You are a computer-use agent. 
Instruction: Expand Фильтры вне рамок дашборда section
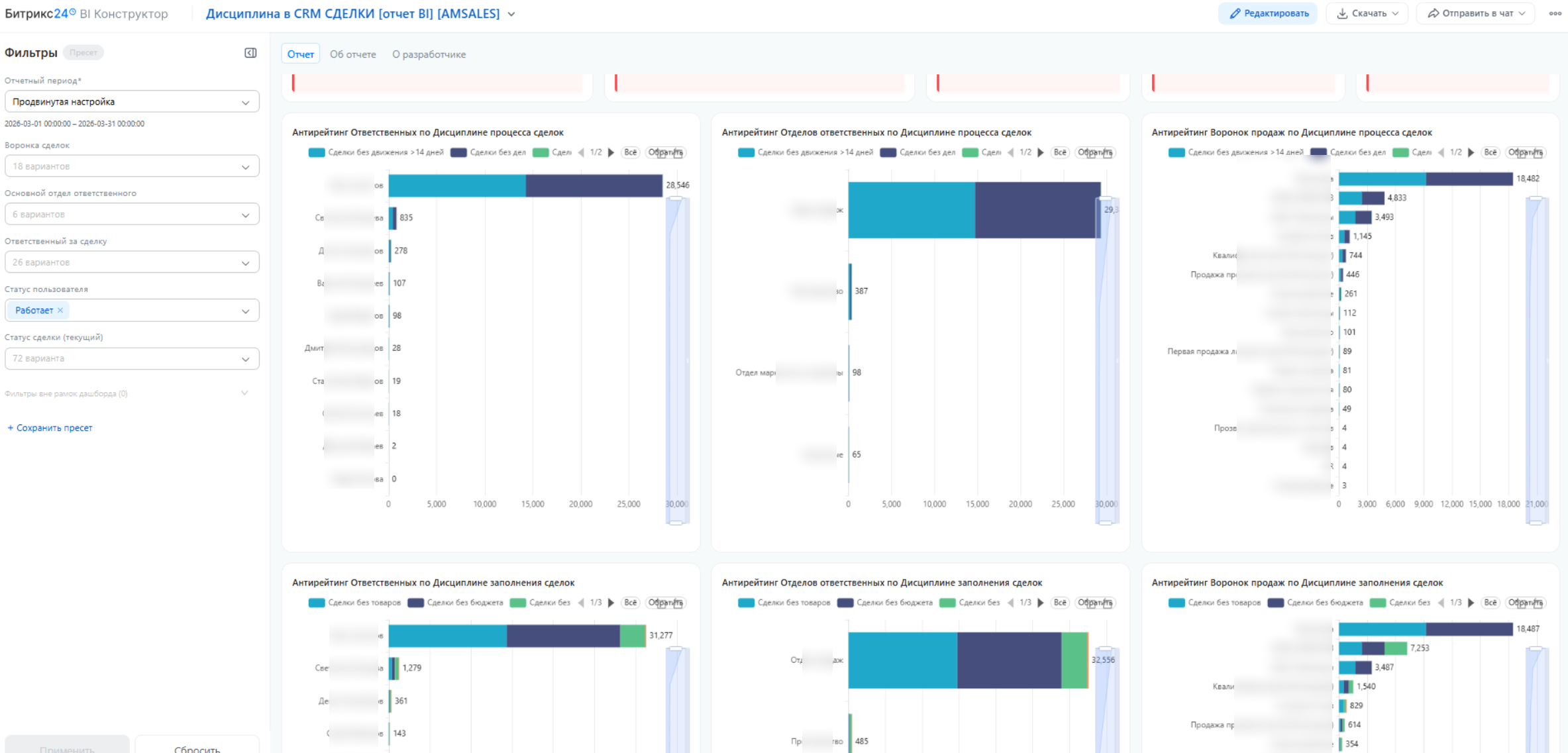pos(244,393)
